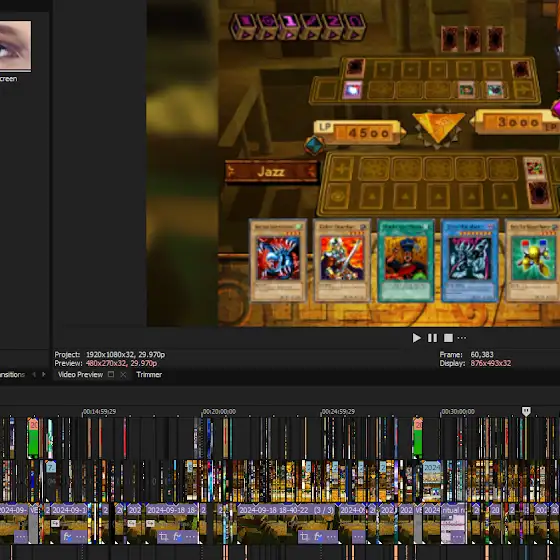Open the ellipsis menu on the light ritual clip

457,536
